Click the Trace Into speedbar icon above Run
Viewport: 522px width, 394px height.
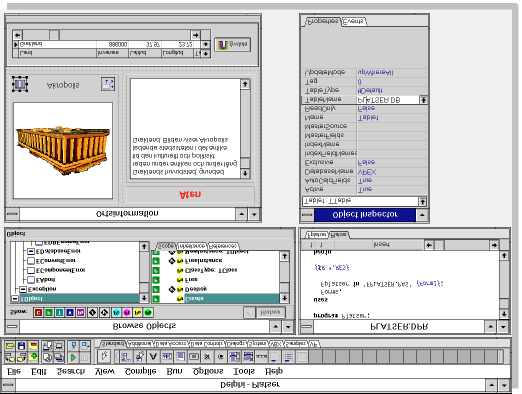tap(73, 346)
